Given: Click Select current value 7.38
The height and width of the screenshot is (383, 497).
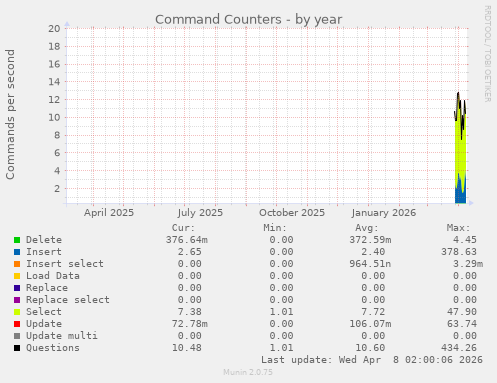Looking at the screenshot, I should pyautogui.click(x=190, y=312).
